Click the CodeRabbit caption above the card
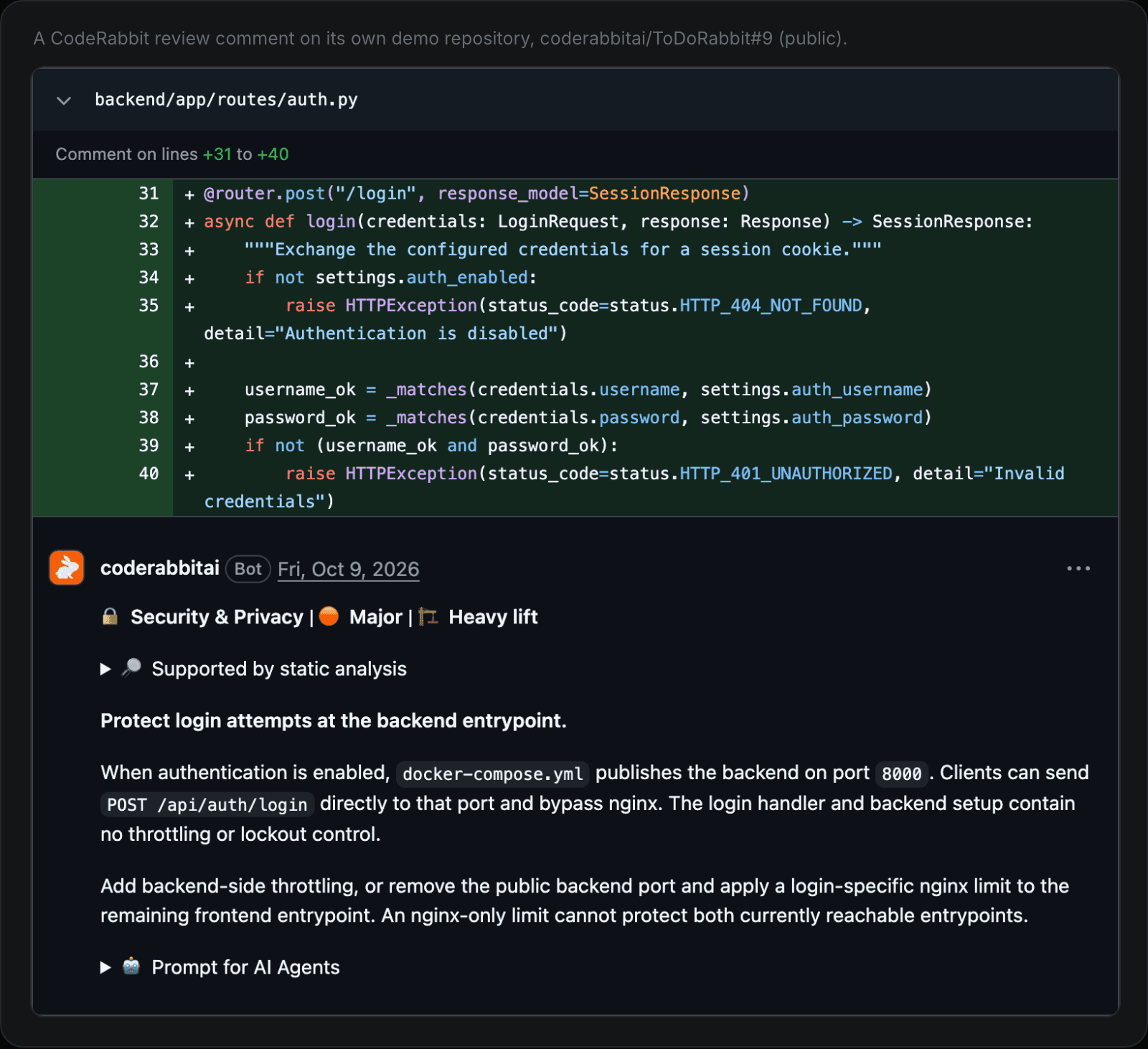The height and width of the screenshot is (1049, 1148). tap(440, 38)
